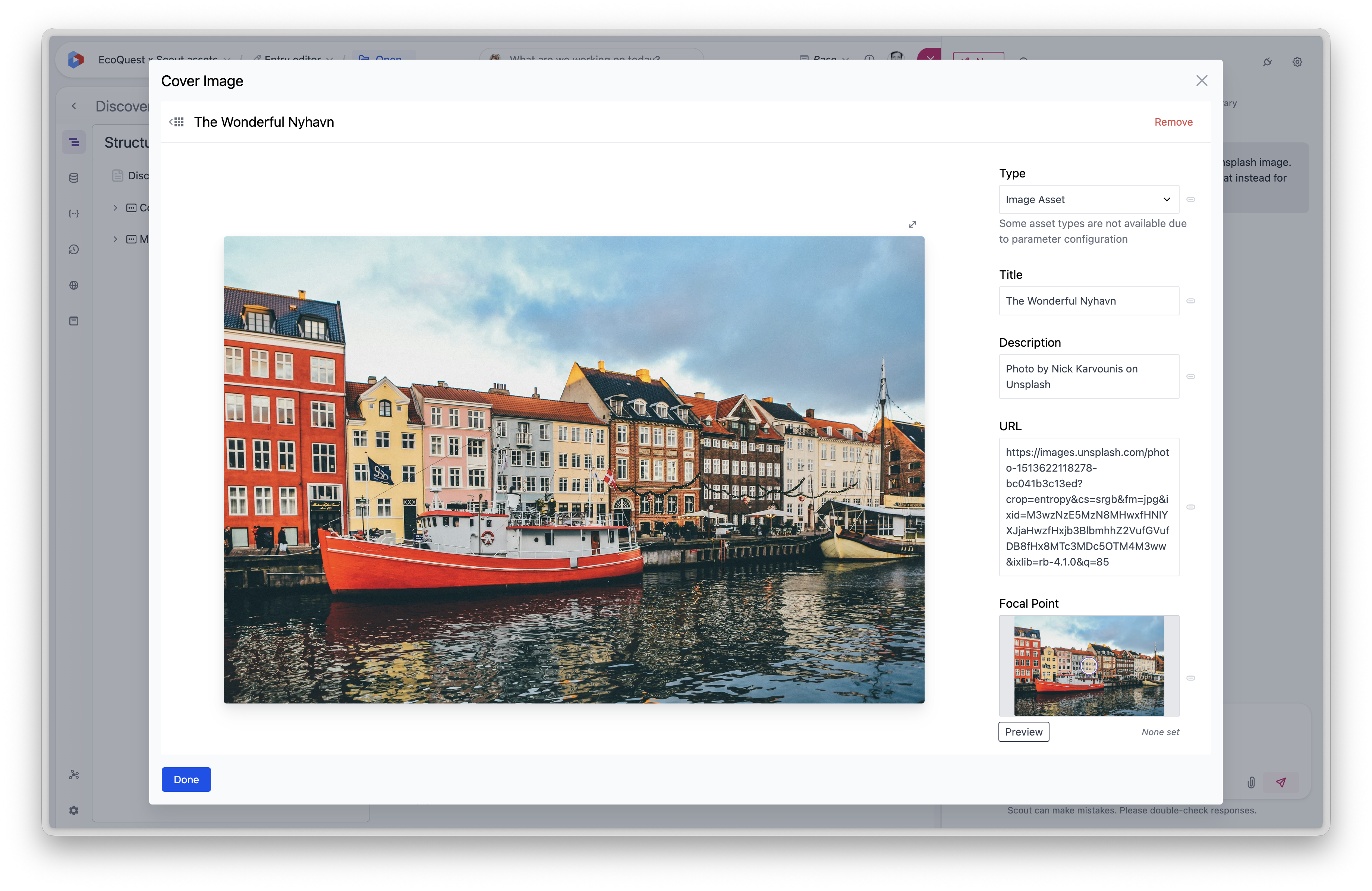Screen dimensions: 1372x891
Task: Select the focal point circle marker
Action: click(x=1088, y=666)
